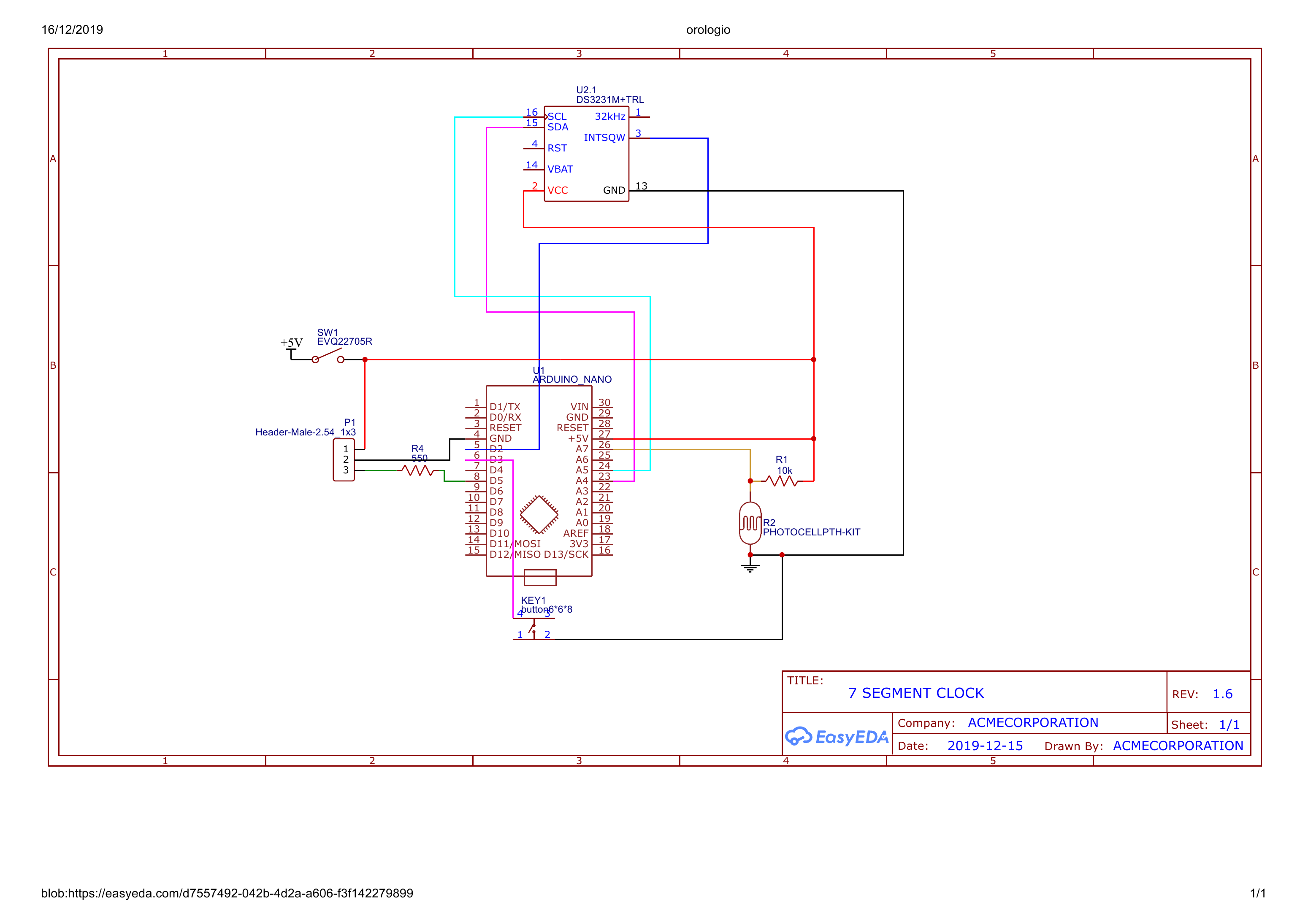1308x924 pixels.
Task: Click the PHOTOCELLPTH-KIT label
Action: click(x=811, y=532)
